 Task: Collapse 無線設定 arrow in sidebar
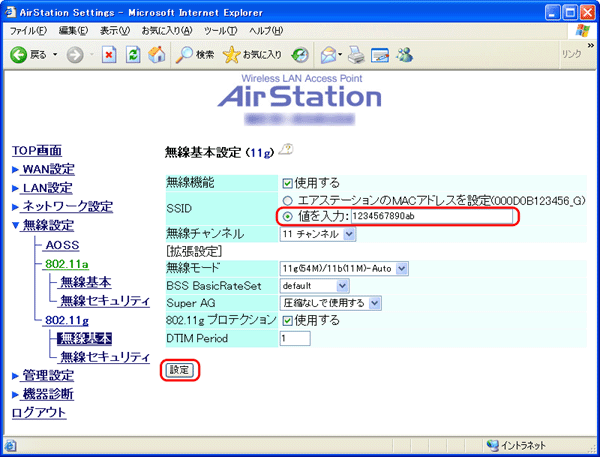pos(15,225)
